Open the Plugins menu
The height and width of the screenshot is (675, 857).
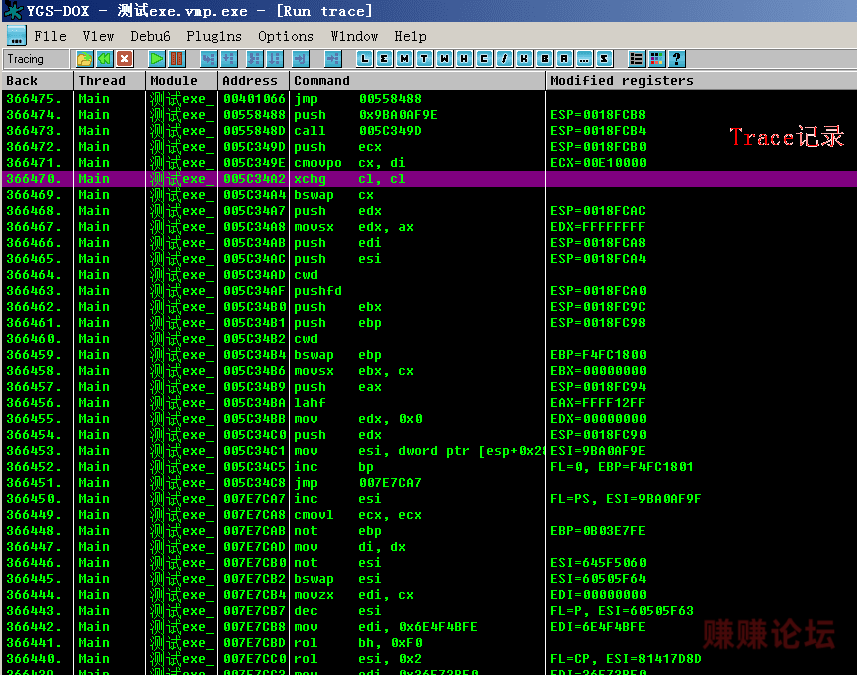click(x=214, y=36)
